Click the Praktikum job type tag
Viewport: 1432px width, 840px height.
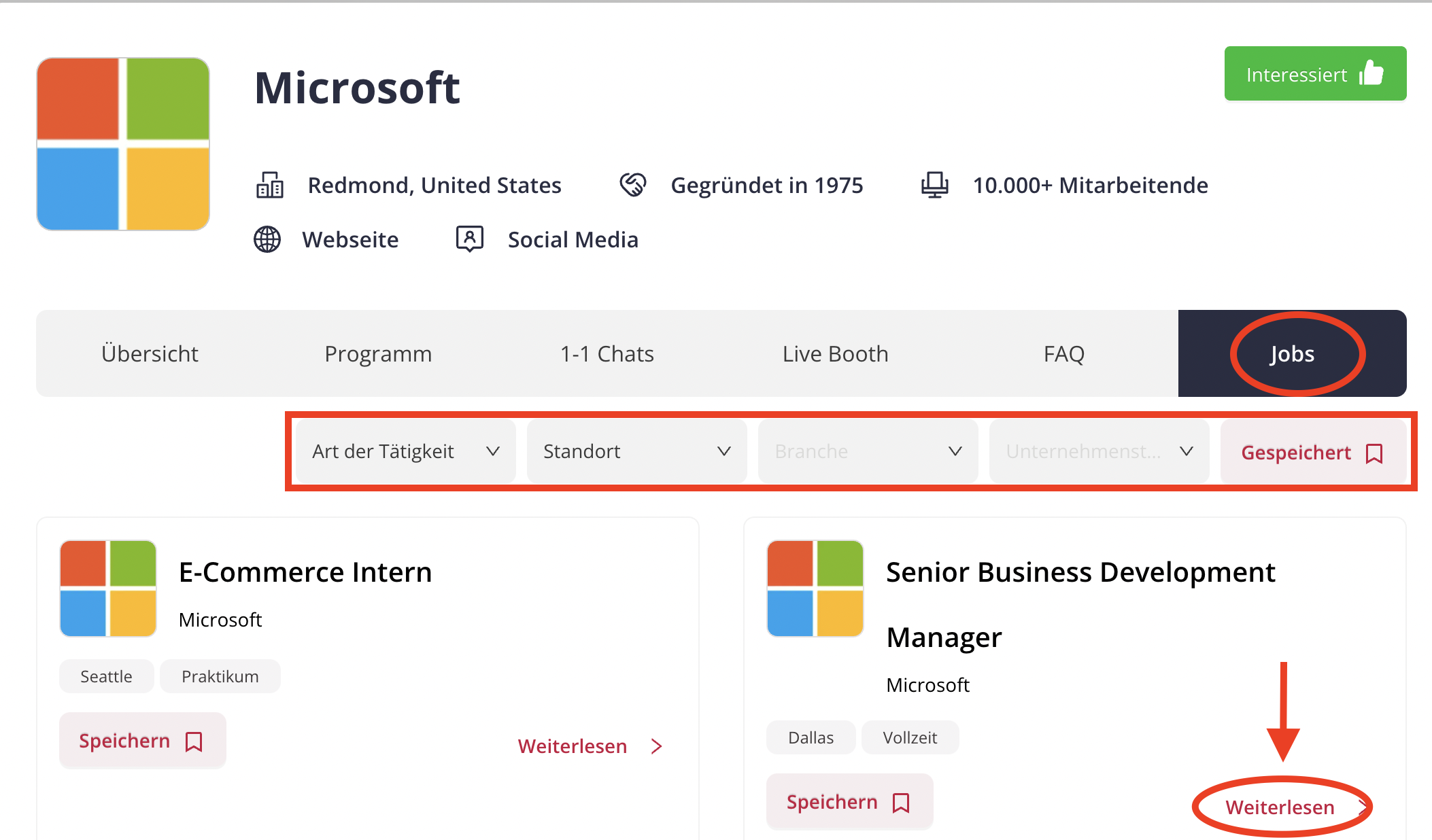click(220, 676)
